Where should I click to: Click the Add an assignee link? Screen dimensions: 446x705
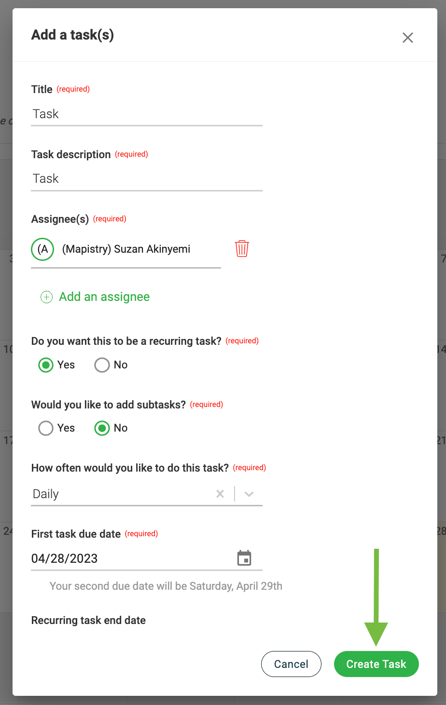(x=104, y=297)
